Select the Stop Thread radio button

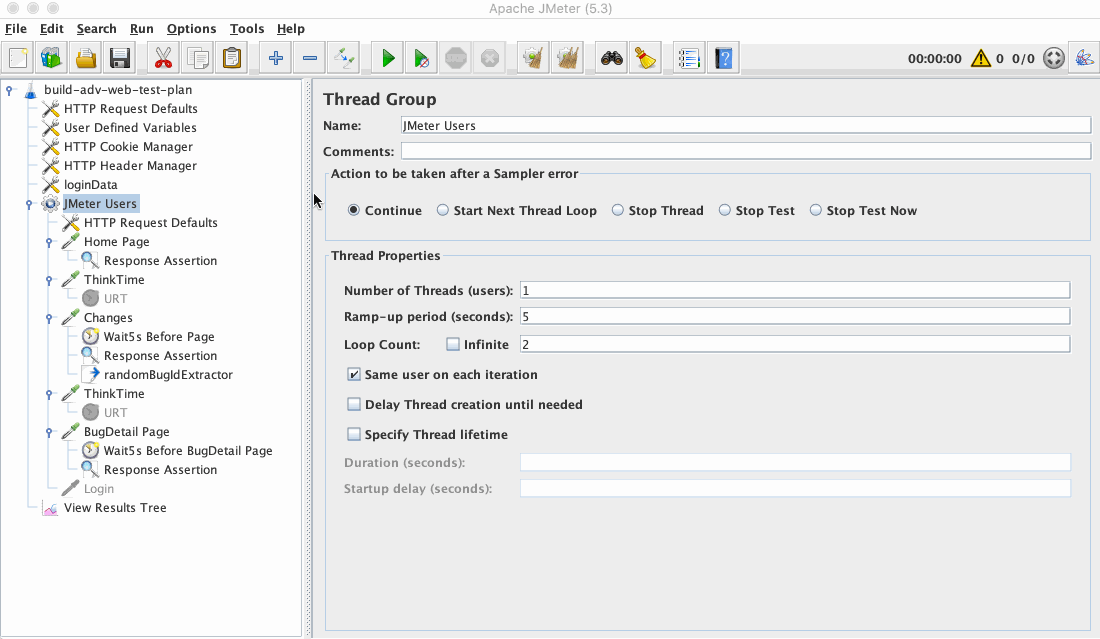[x=617, y=210]
